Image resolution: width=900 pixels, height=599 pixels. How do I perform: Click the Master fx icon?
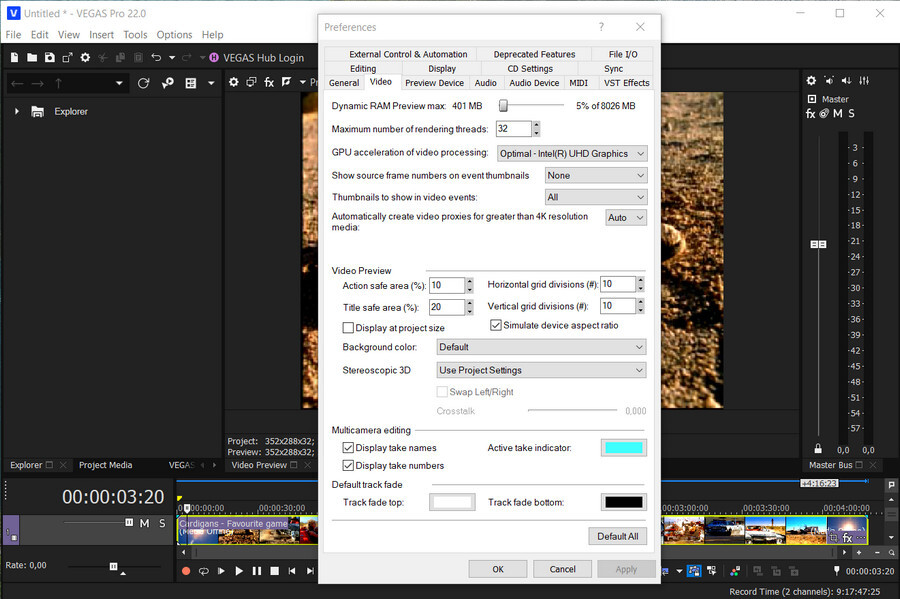click(810, 114)
